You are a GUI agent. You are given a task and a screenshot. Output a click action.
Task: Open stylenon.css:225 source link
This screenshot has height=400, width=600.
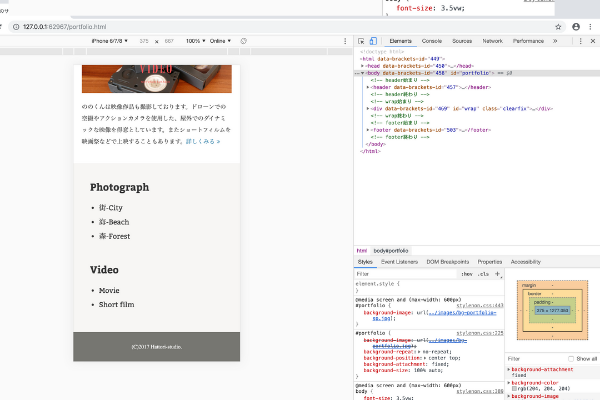coord(480,333)
